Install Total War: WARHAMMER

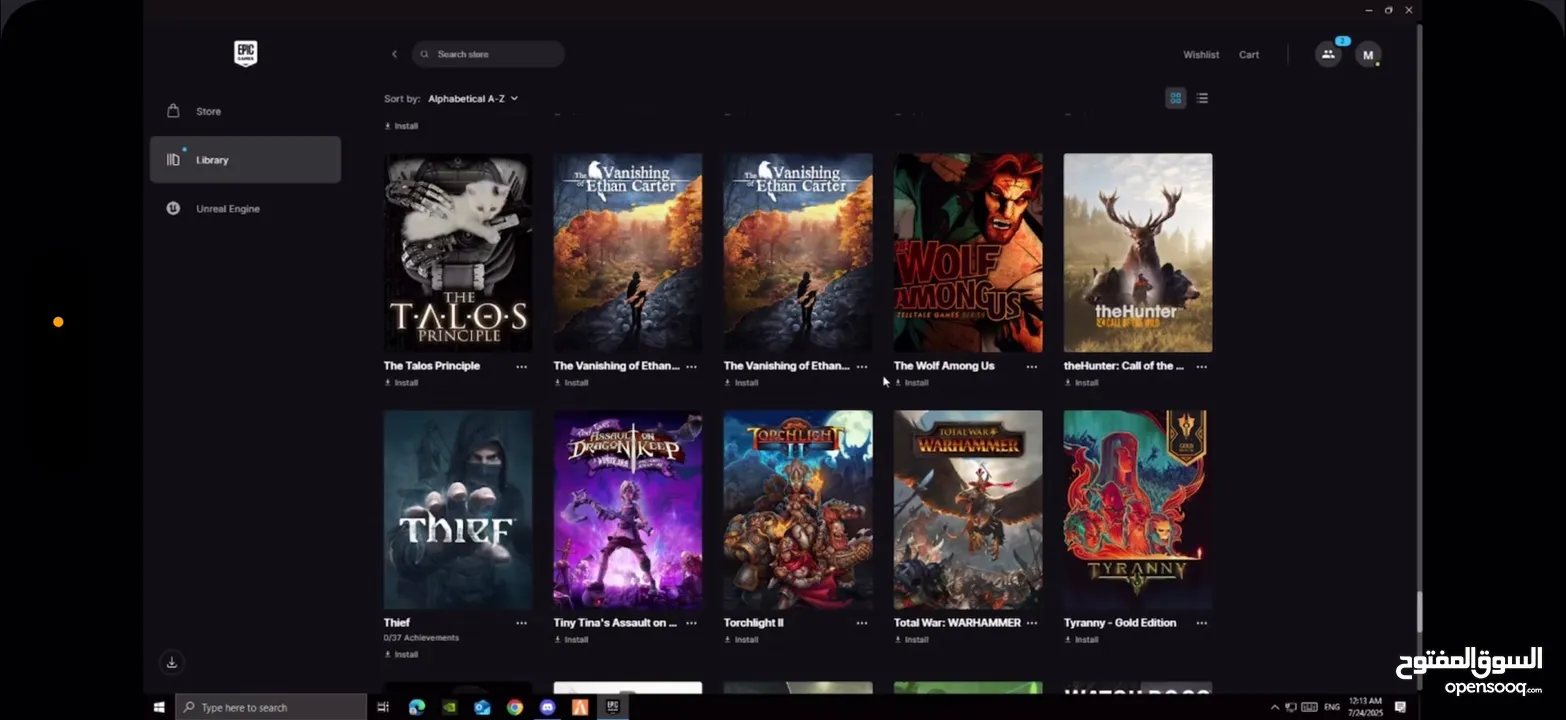click(x=911, y=640)
